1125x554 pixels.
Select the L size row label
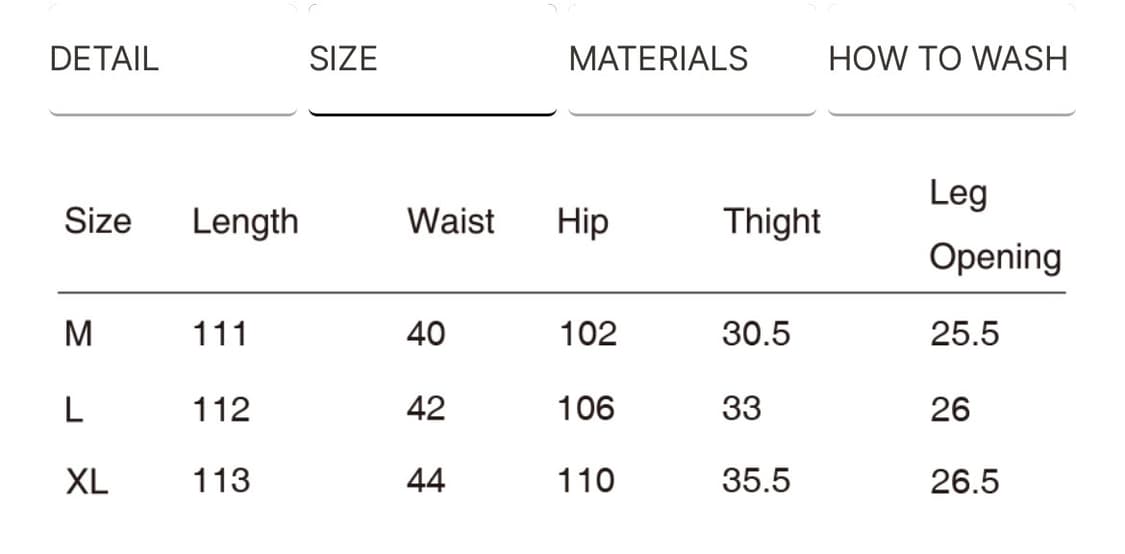74,409
